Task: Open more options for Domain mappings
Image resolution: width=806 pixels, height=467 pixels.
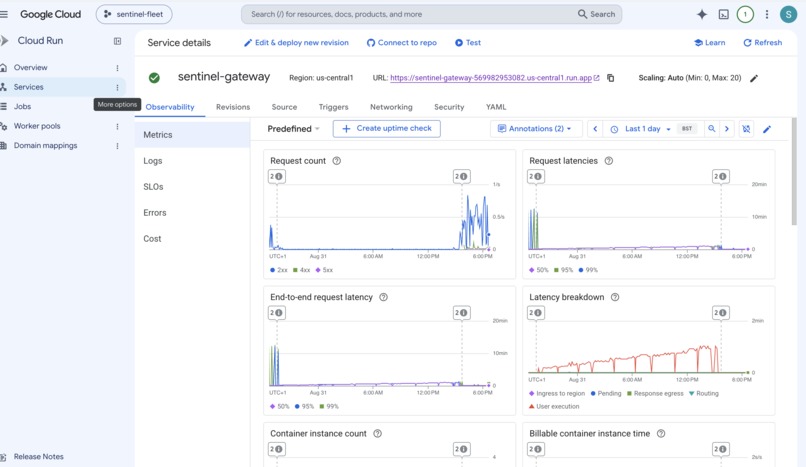Action: pyautogui.click(x=117, y=146)
